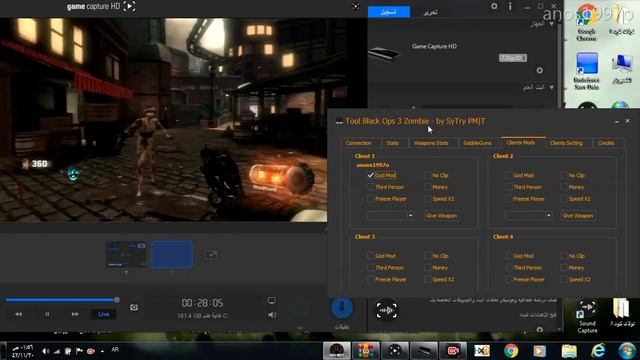The image size is (640, 360).
Task: Rewind the capture playback
Action: pyautogui.click(x=19, y=314)
